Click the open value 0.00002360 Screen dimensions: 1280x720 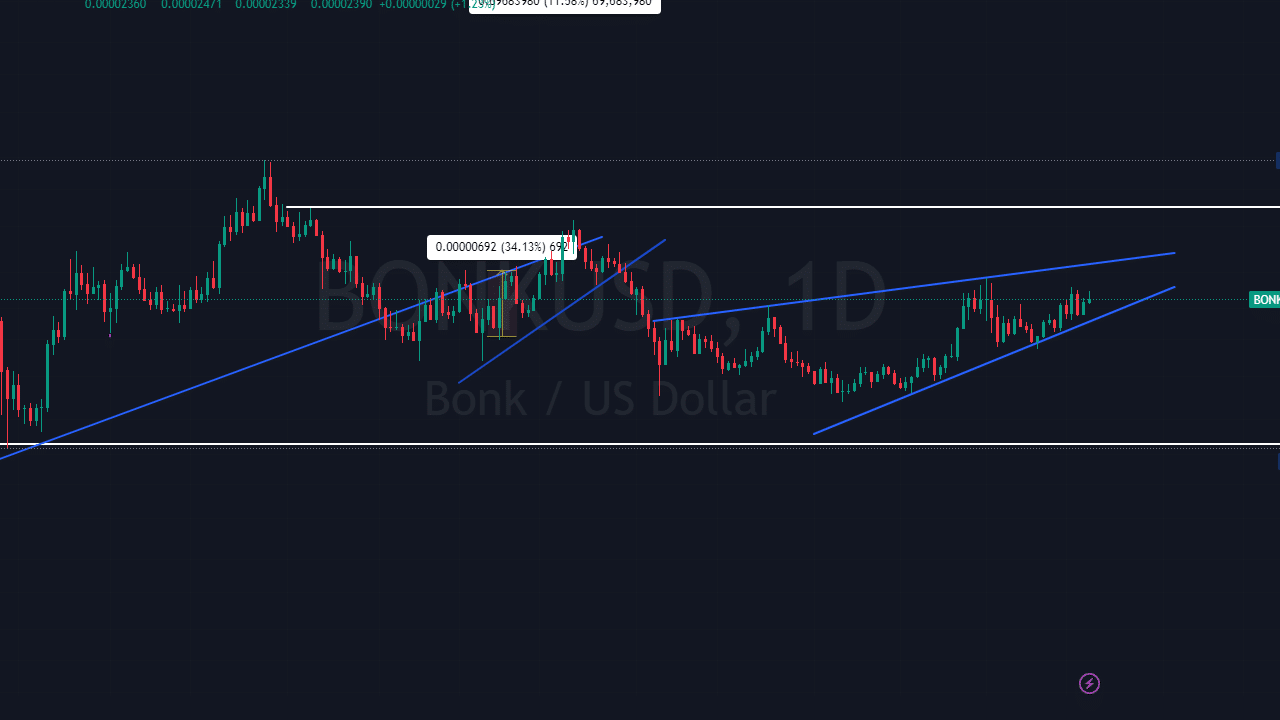(115, 5)
